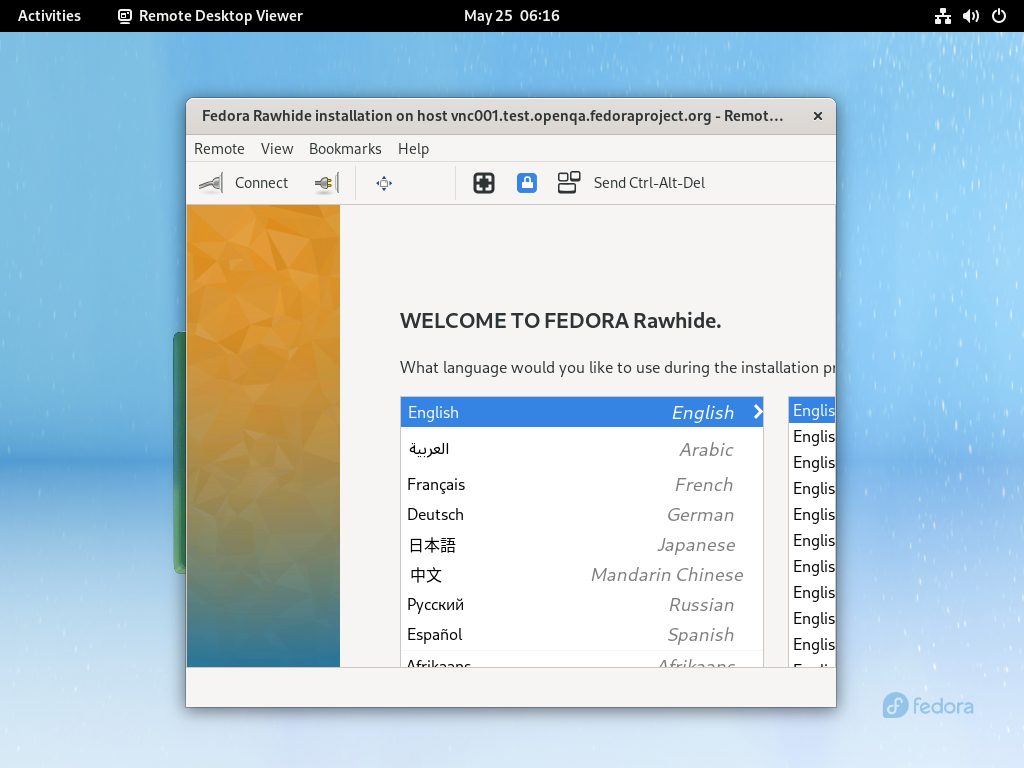Open the Bookmarks menu
Image resolution: width=1024 pixels, height=768 pixels.
345,149
